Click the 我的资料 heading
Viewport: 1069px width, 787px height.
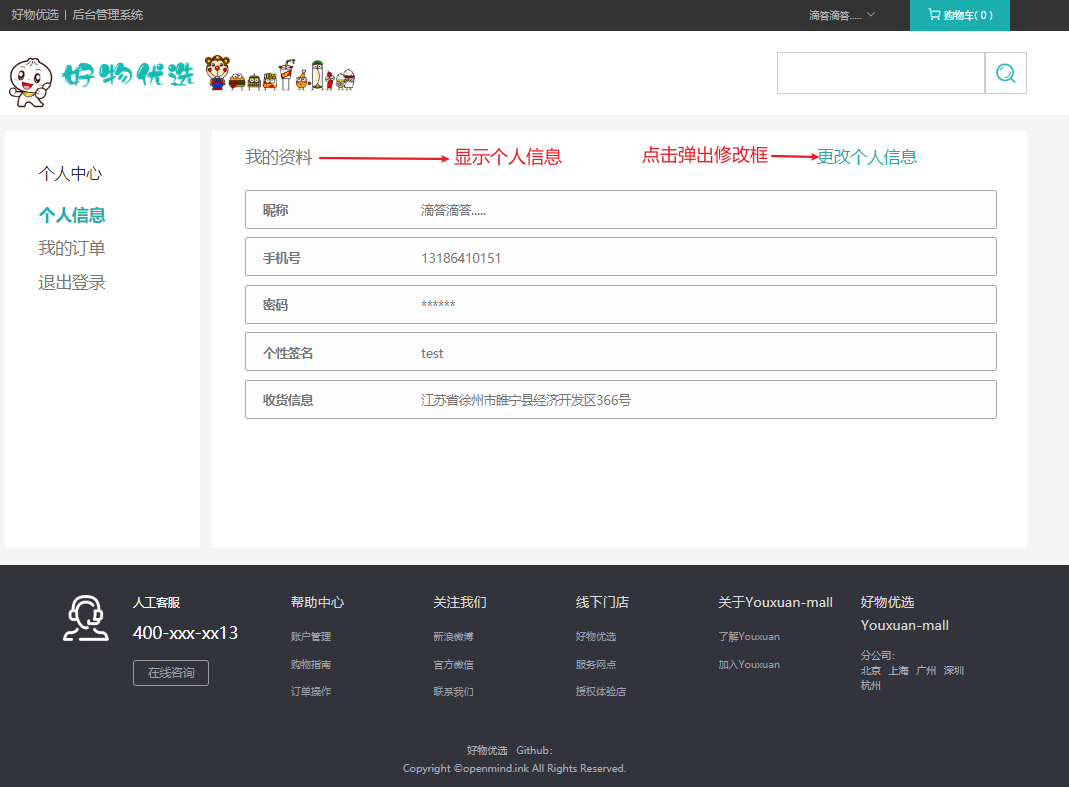pos(278,158)
